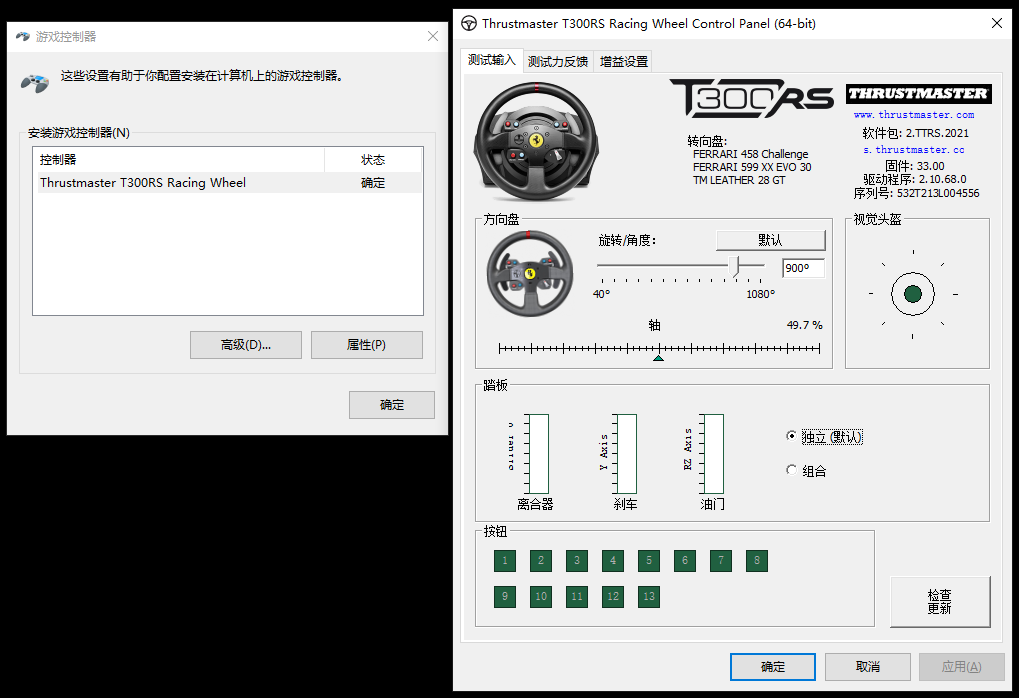Click button indicator 9
Image resolution: width=1019 pixels, height=698 pixels.
click(505, 597)
